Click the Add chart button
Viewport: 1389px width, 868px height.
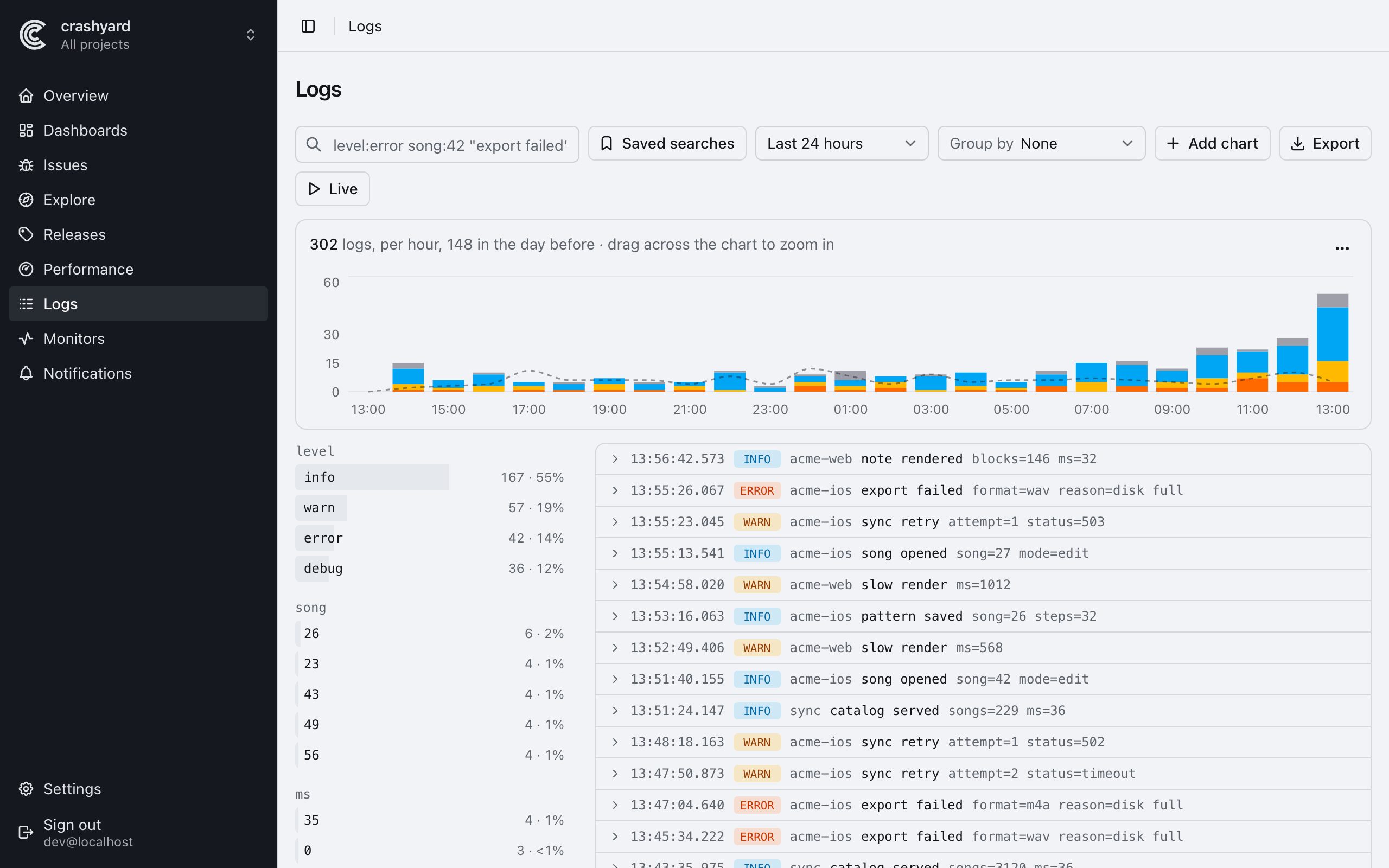point(1212,144)
